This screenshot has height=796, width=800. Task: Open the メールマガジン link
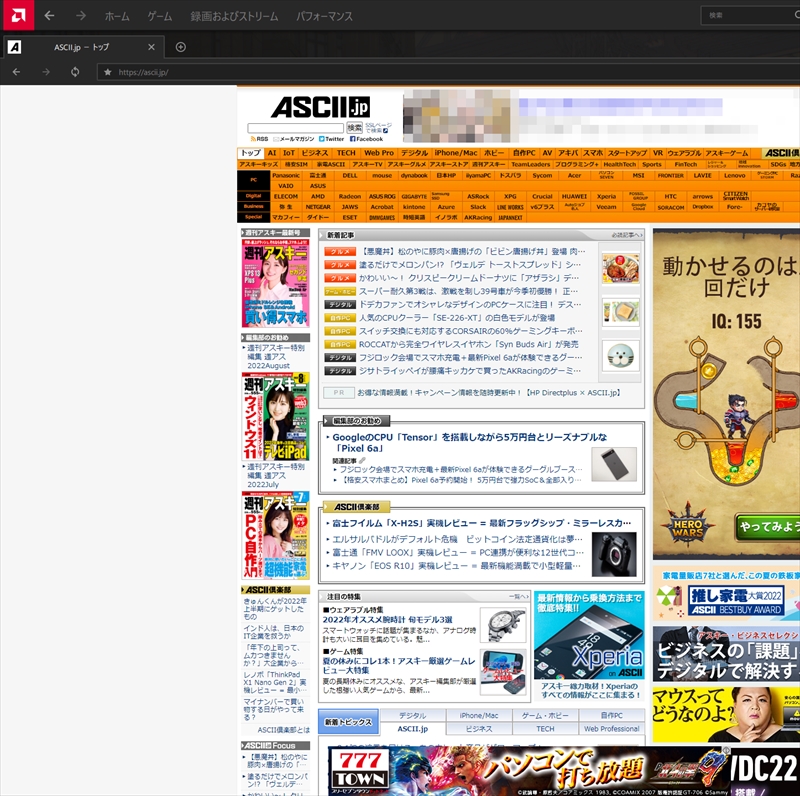[x=294, y=139]
